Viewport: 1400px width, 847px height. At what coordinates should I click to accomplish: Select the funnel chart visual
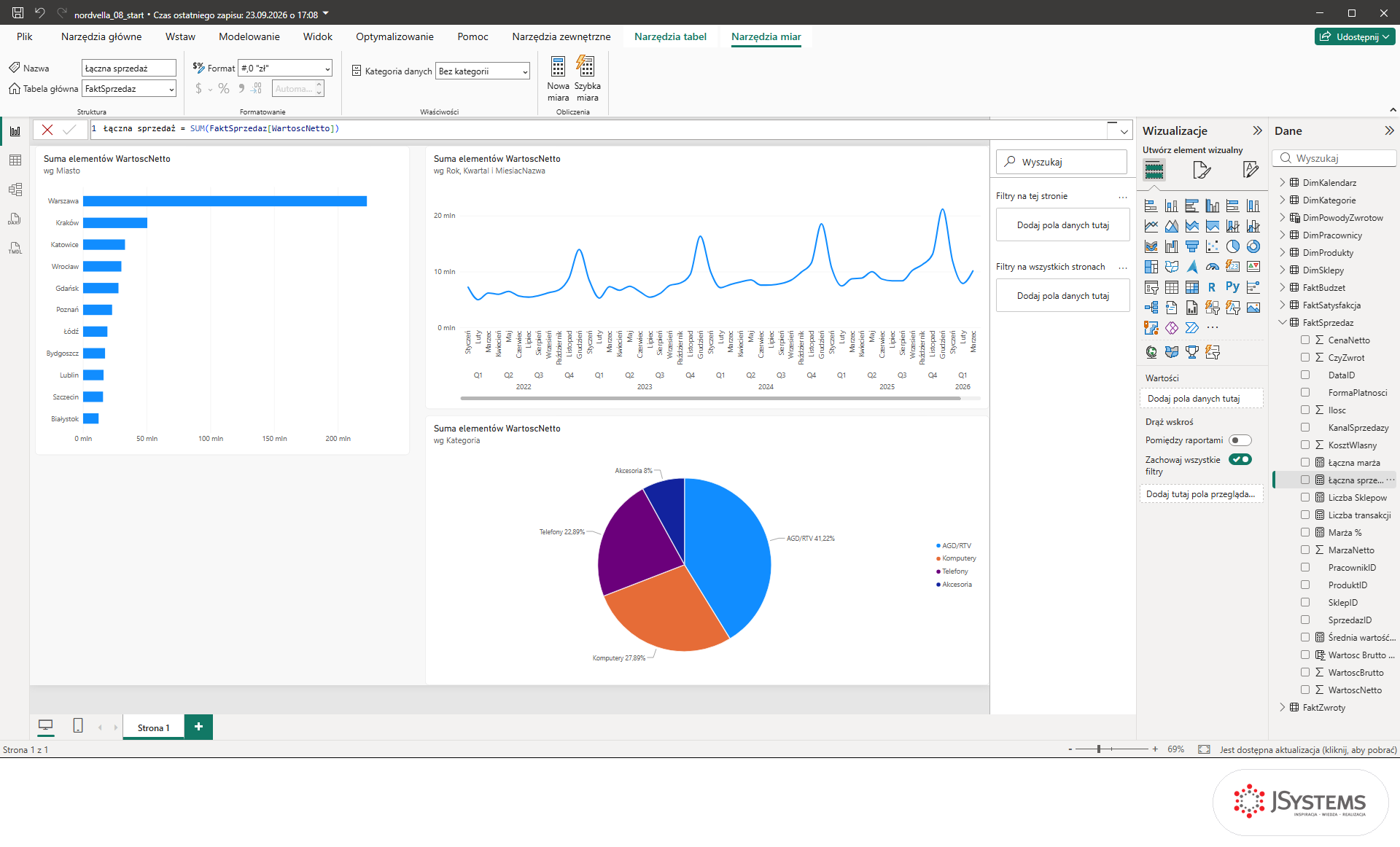pyautogui.click(x=1191, y=246)
